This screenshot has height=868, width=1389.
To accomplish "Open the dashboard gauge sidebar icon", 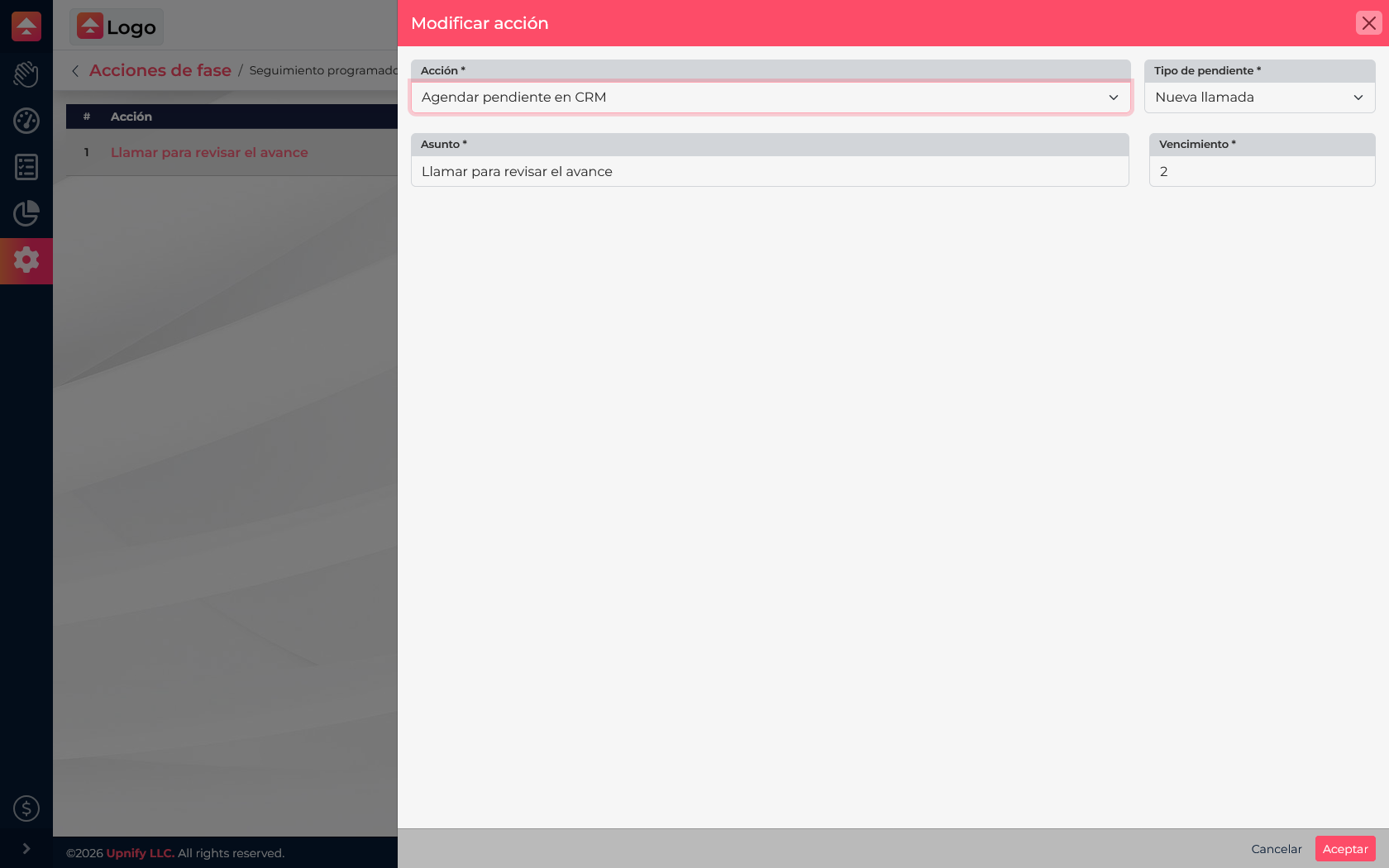I will coord(26,121).
